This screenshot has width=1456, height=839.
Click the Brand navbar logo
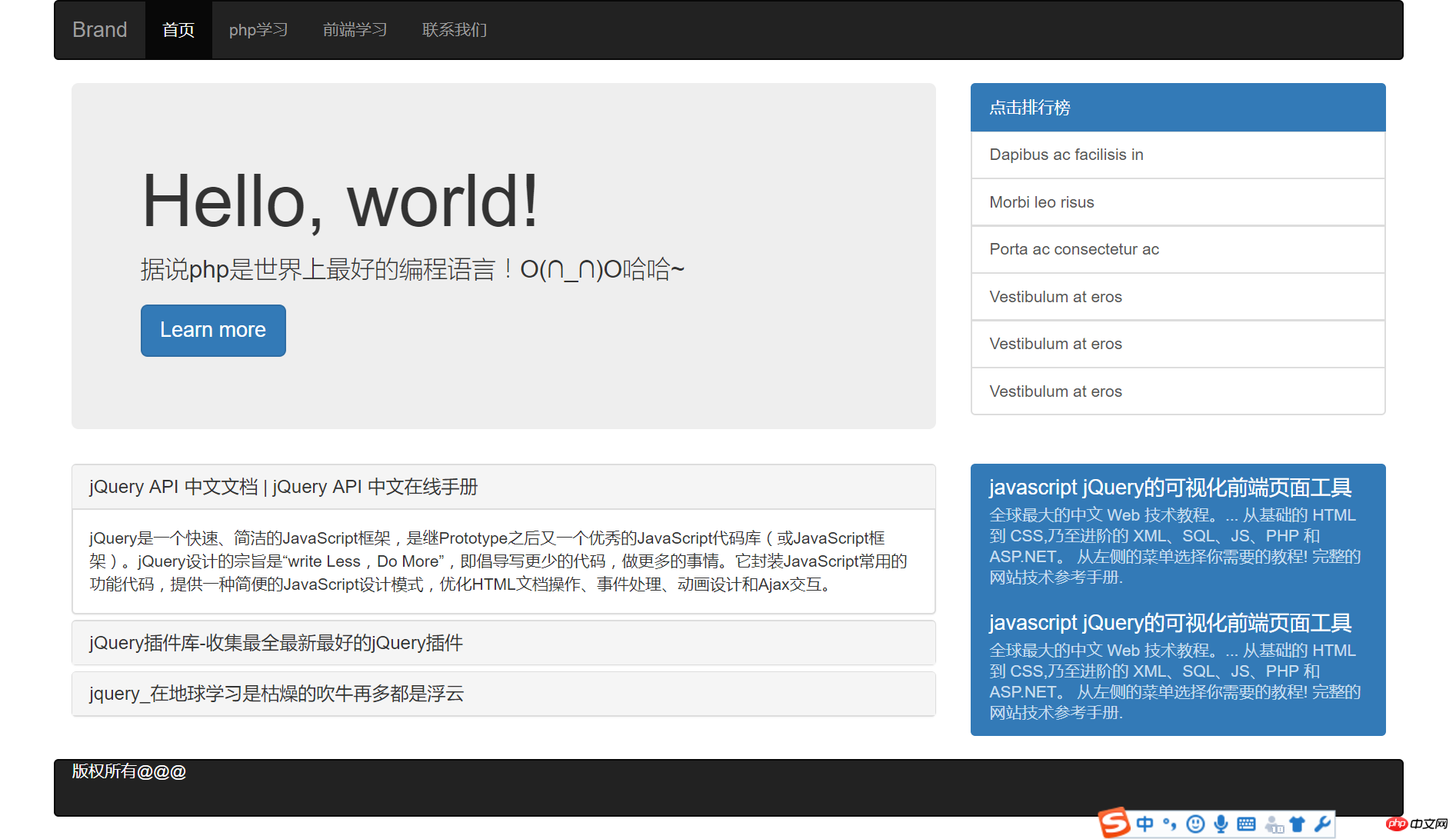pos(100,30)
